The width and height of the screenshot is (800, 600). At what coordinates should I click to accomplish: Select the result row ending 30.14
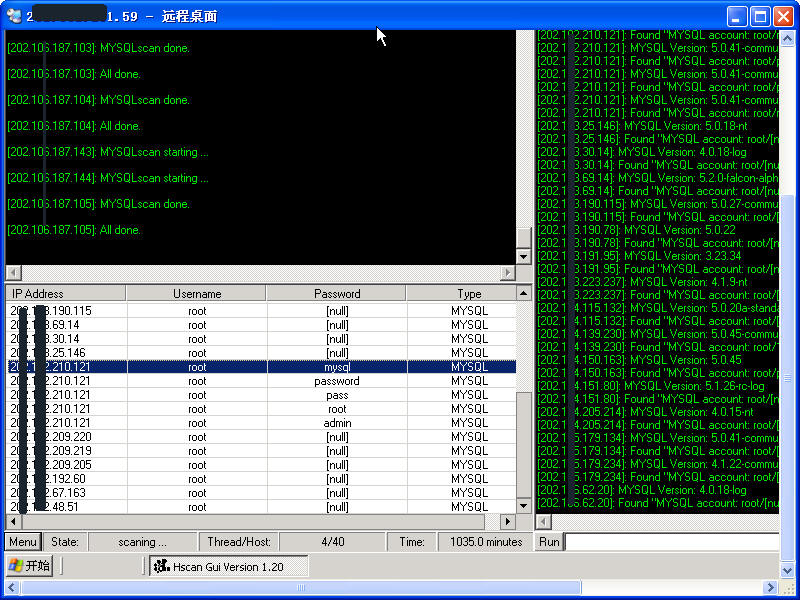point(261,339)
